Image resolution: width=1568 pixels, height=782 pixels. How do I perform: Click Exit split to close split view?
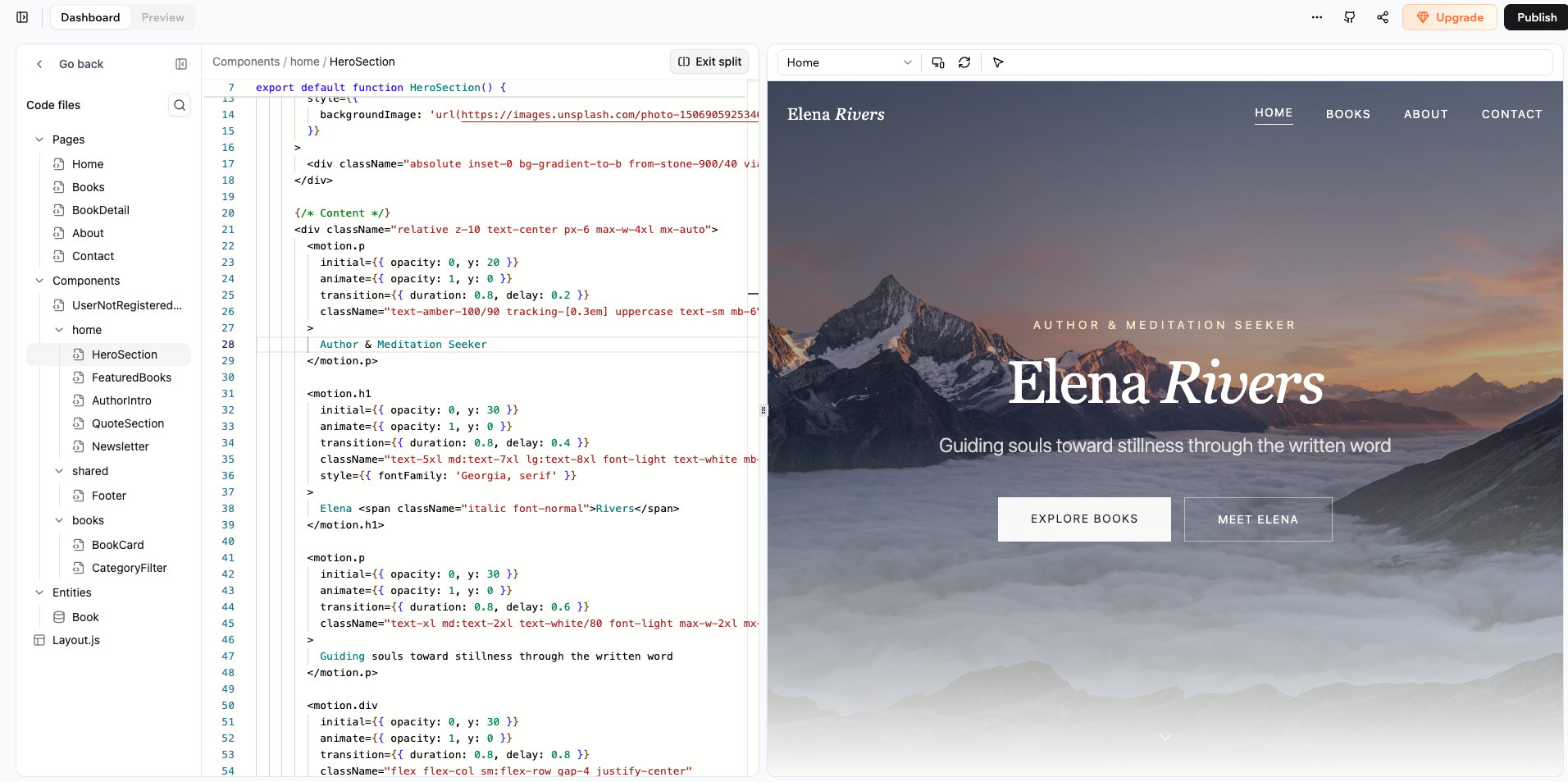pos(709,62)
